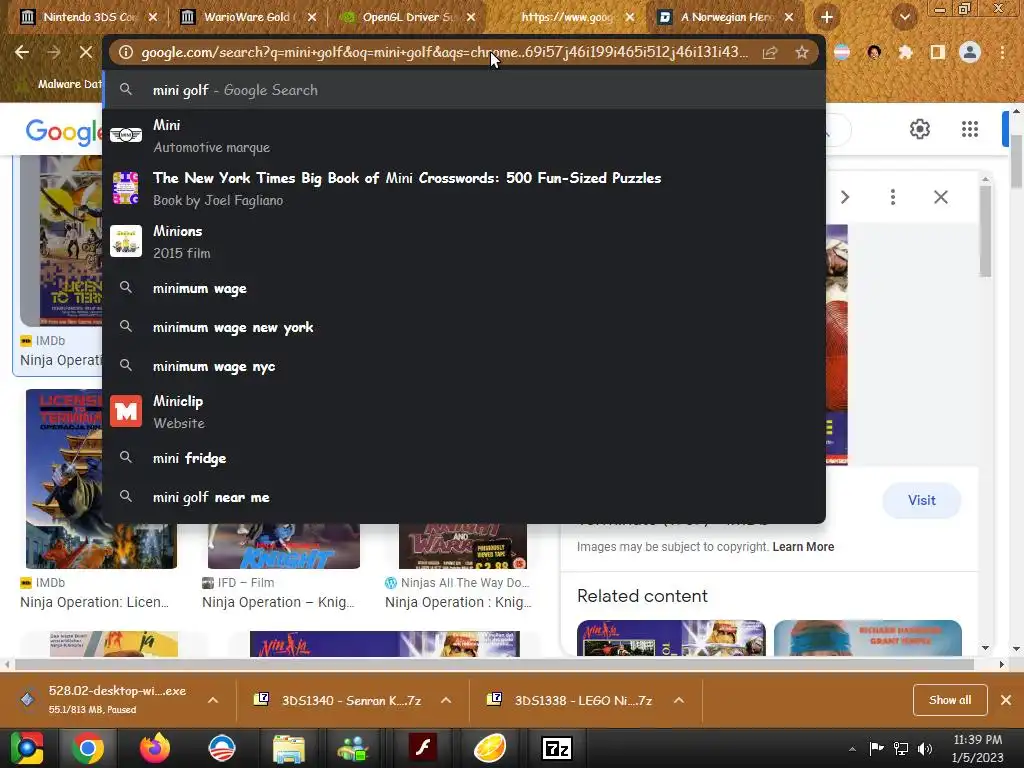The height and width of the screenshot is (768, 1024).
Task: Open the IMDb Ninja Operation: Licen... result thumbnail
Action: point(64,479)
